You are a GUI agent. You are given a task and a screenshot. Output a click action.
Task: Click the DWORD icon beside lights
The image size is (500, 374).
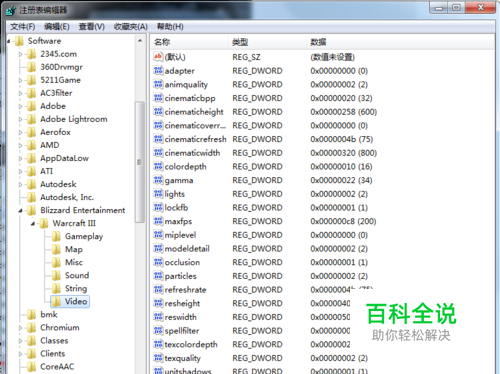point(158,194)
